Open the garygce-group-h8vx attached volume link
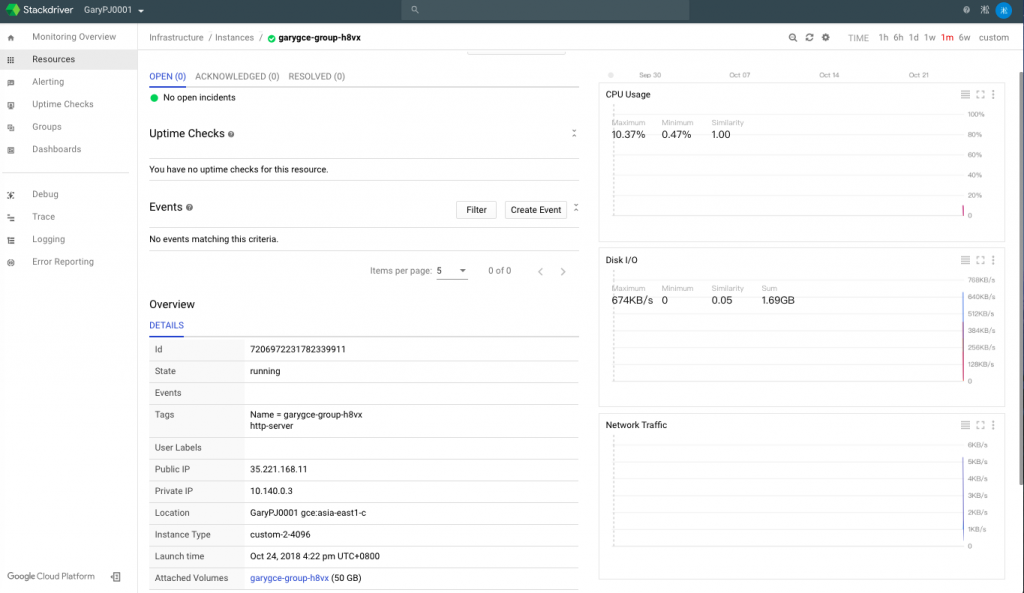Screen dimensions: 1024x593 289,578
